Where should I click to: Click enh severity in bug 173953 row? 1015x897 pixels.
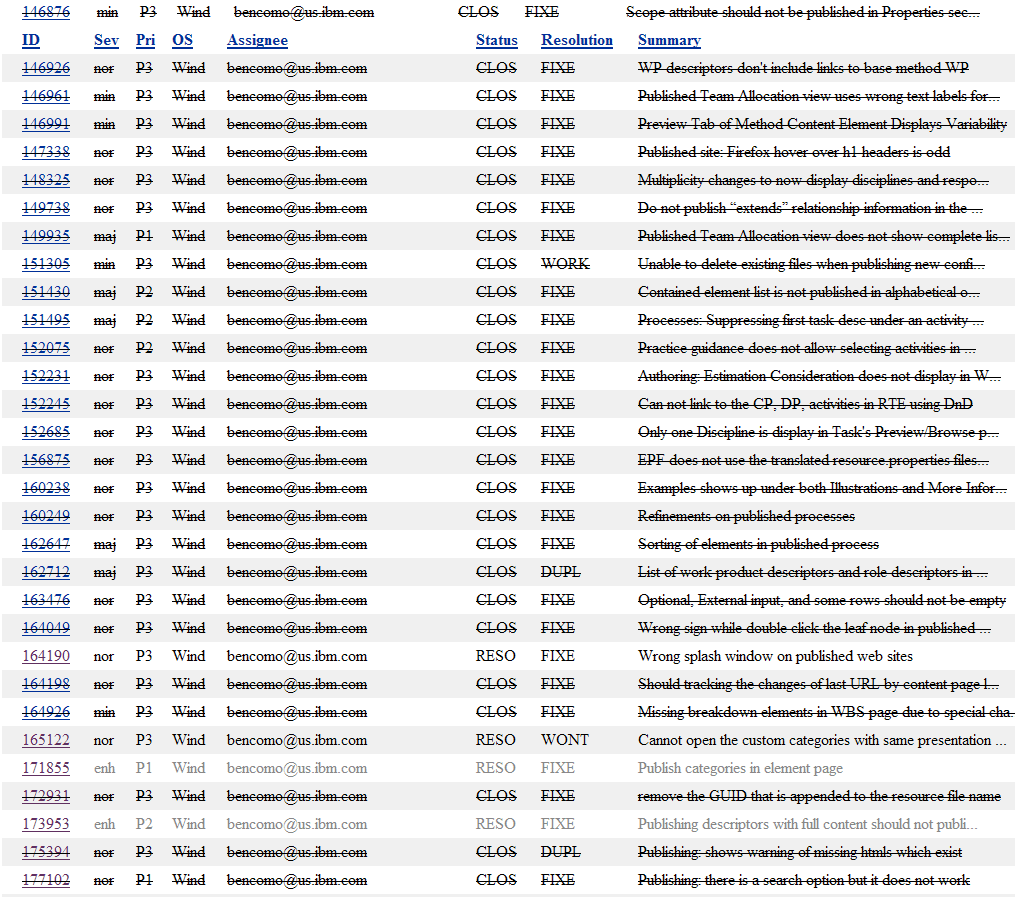(x=104, y=824)
